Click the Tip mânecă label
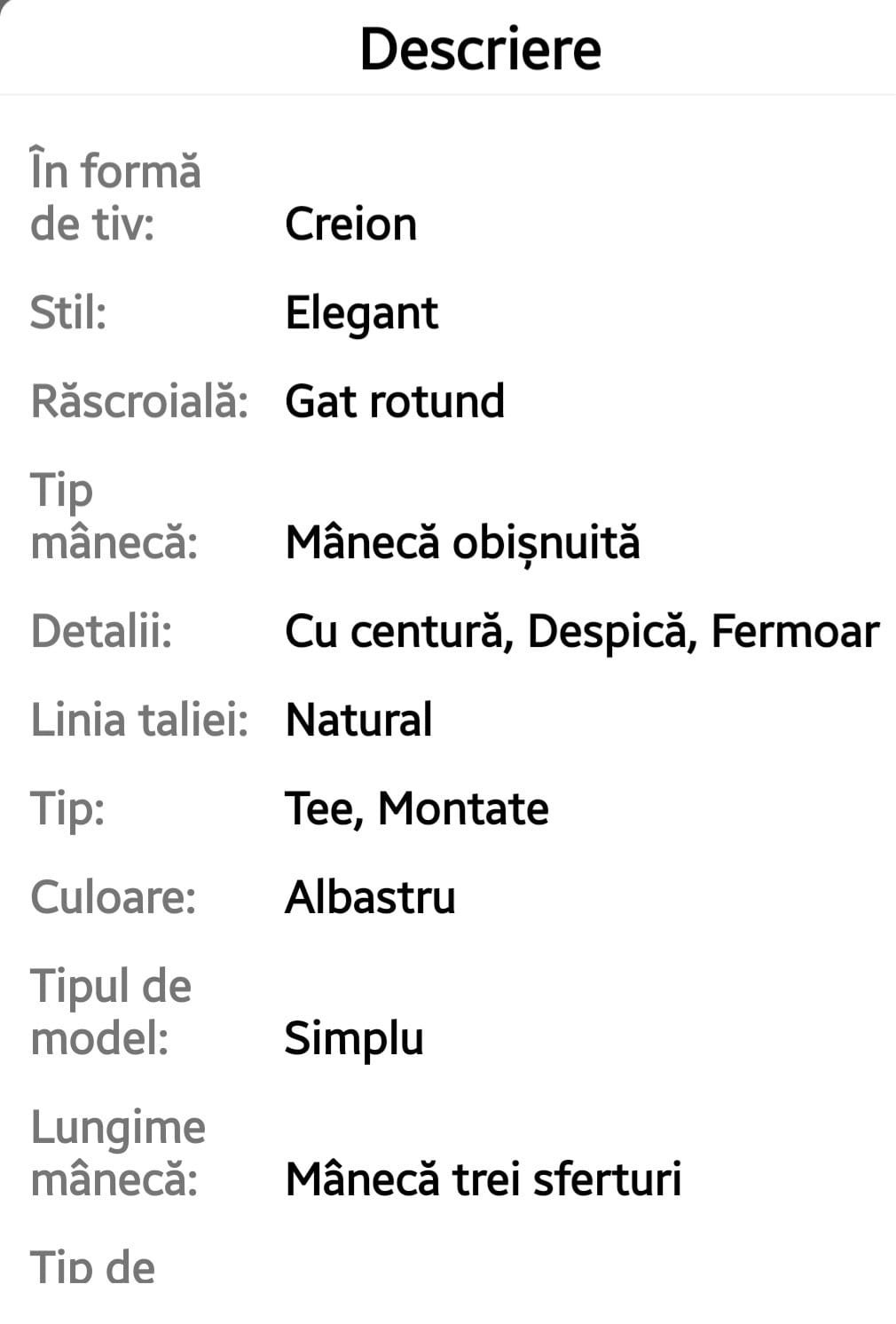Image resolution: width=896 pixels, height=1324 pixels. [114, 516]
